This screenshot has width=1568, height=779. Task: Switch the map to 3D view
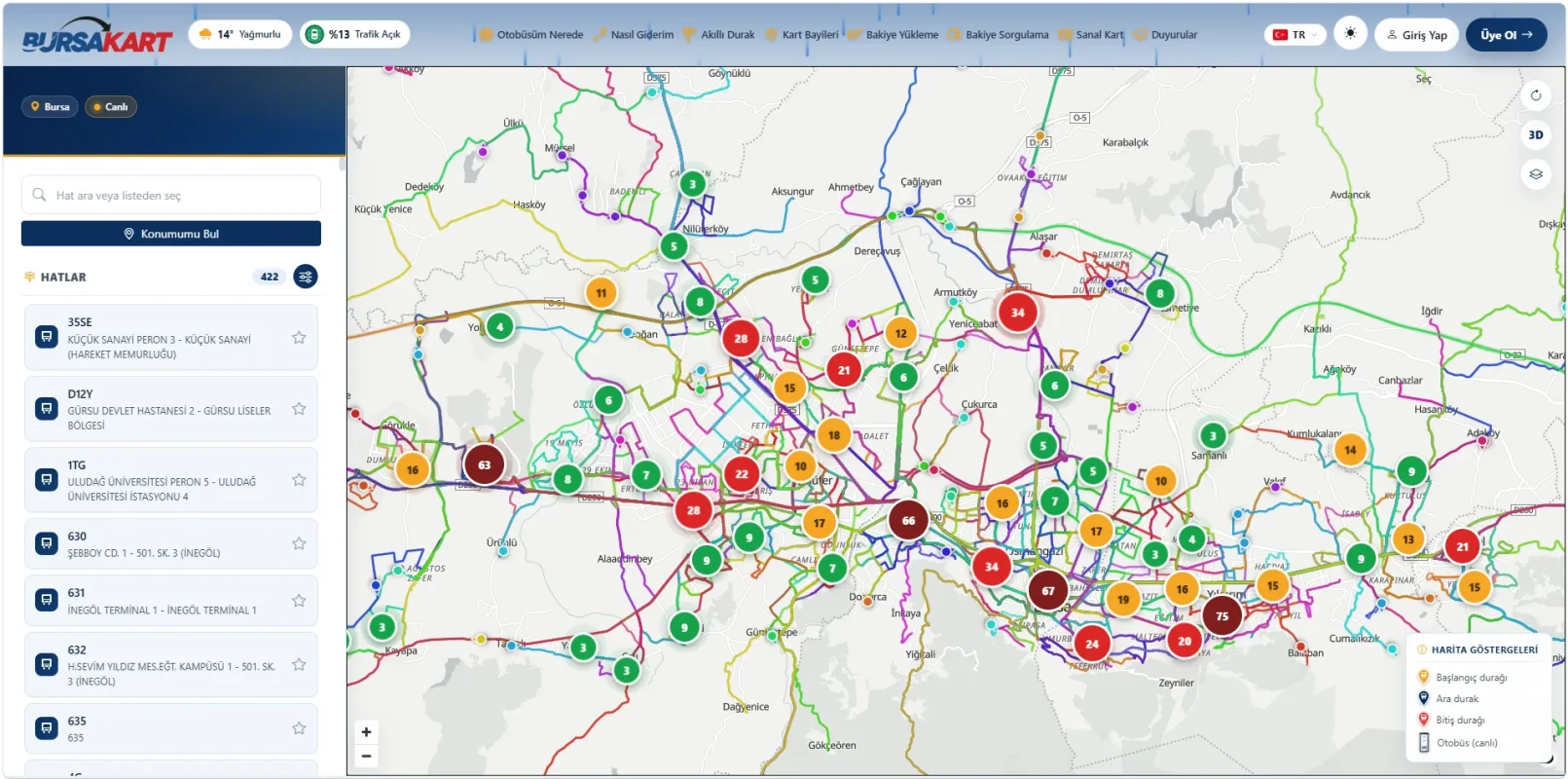pyautogui.click(x=1536, y=135)
